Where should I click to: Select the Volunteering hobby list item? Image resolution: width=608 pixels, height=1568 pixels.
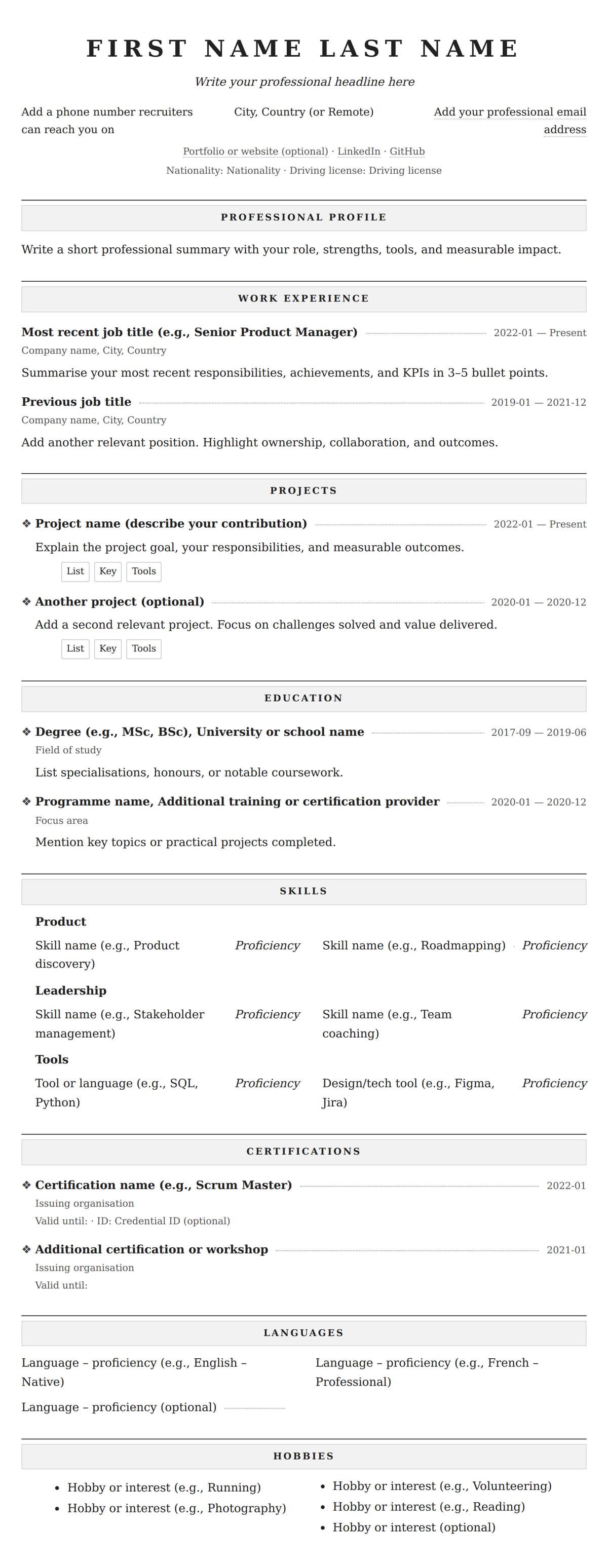click(x=442, y=1486)
